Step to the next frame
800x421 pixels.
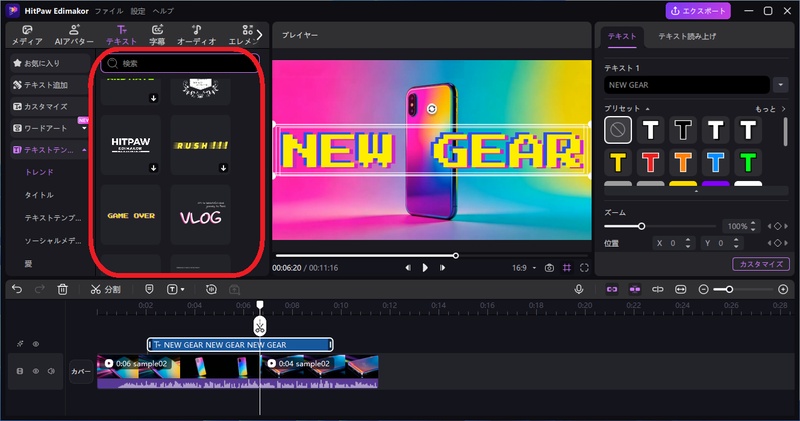click(x=442, y=267)
